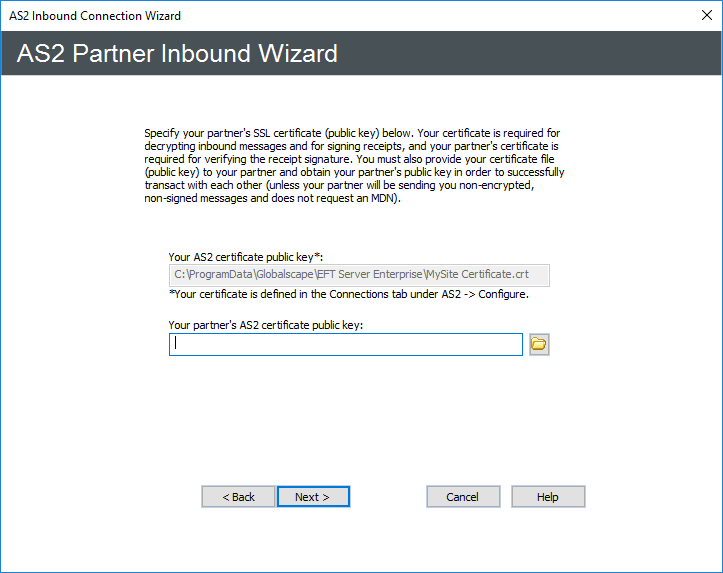Viewport: 723px width, 573px height.
Task: Focus the partner's AS2 certificate public key field
Action: pyautogui.click(x=345, y=344)
